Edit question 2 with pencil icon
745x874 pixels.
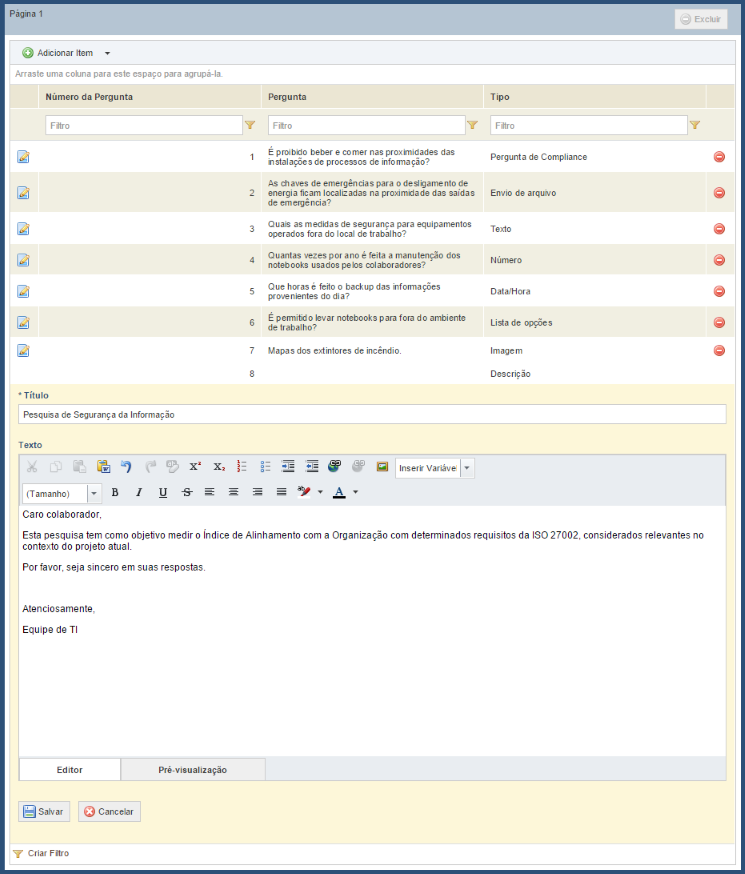tap(23, 193)
